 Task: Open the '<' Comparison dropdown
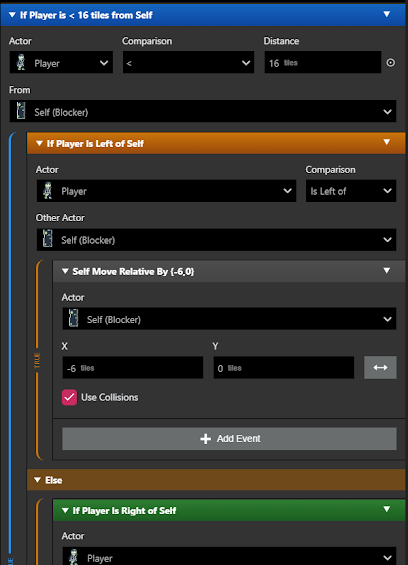(189, 62)
